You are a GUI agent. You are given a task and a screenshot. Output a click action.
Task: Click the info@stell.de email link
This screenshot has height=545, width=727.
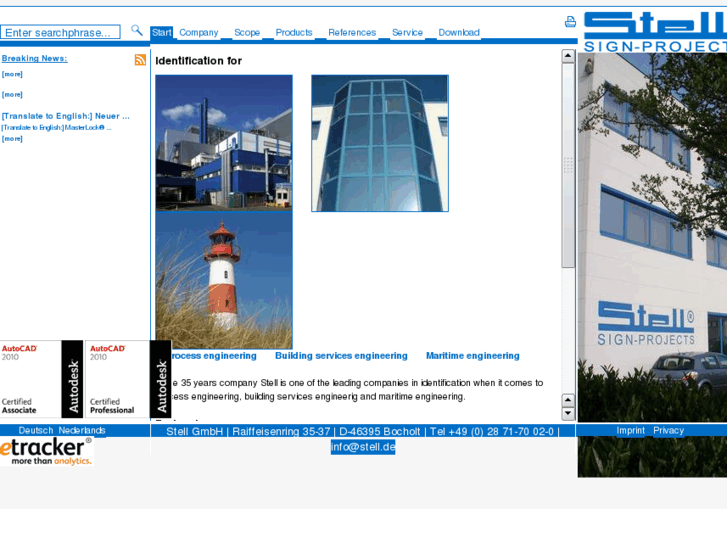pyautogui.click(x=363, y=447)
